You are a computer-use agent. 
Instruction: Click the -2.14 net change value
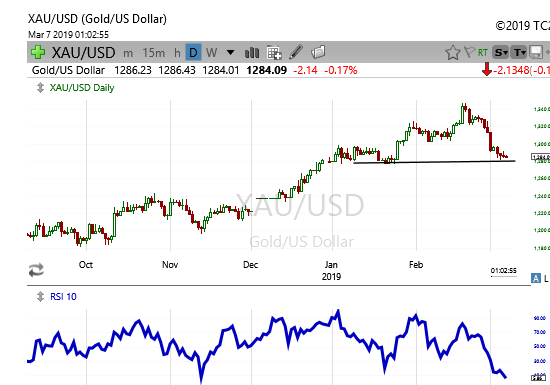[305, 70]
